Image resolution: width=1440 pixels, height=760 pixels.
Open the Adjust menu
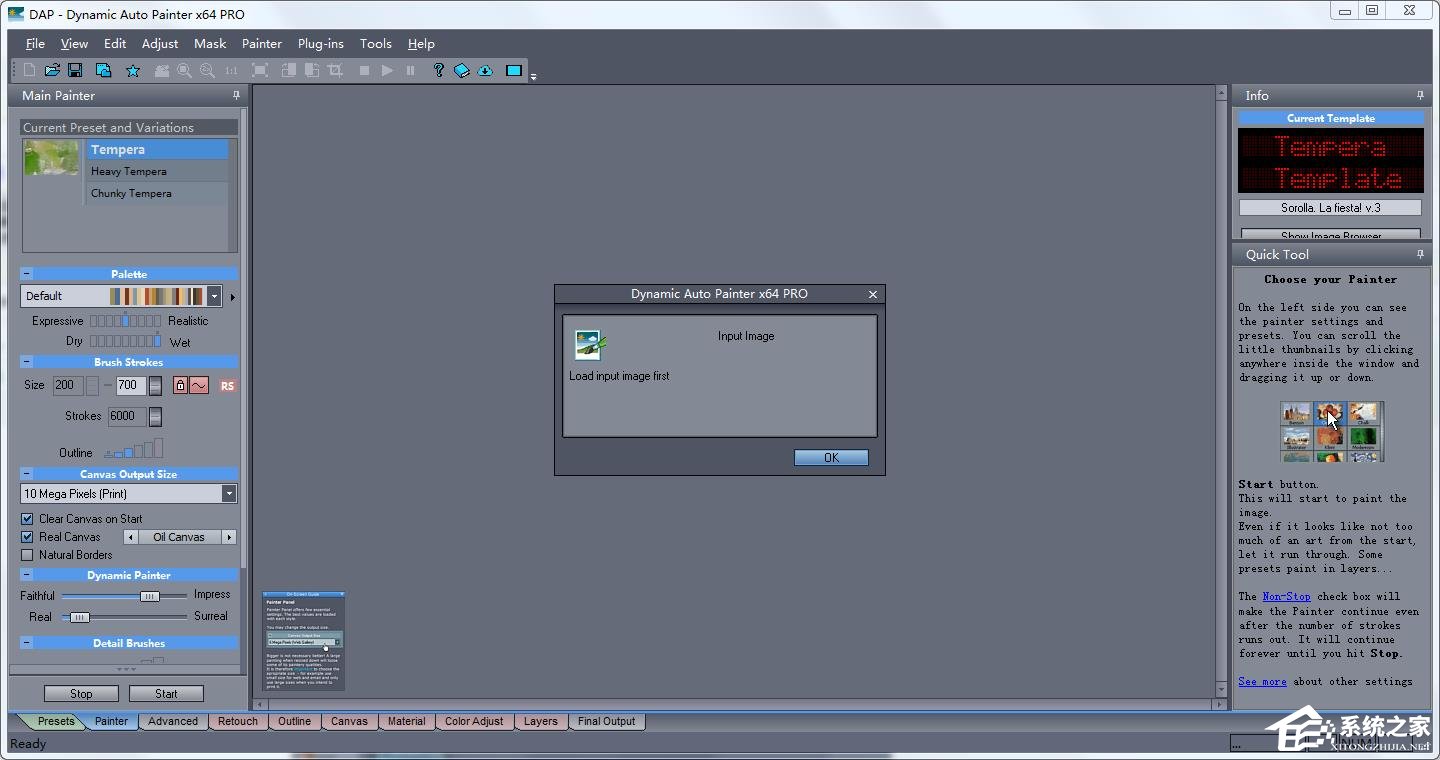160,43
